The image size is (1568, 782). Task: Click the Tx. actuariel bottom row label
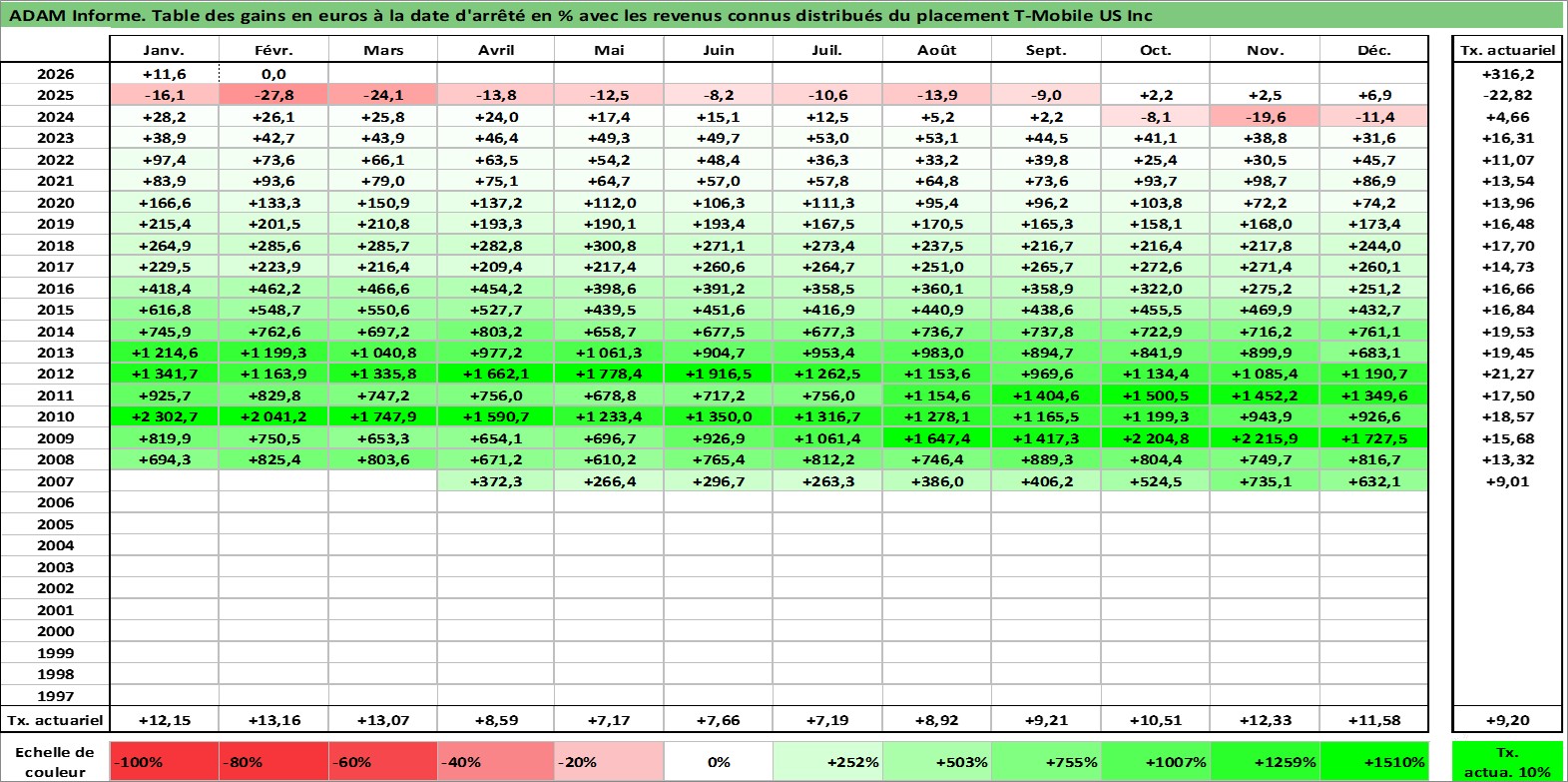pos(55,720)
